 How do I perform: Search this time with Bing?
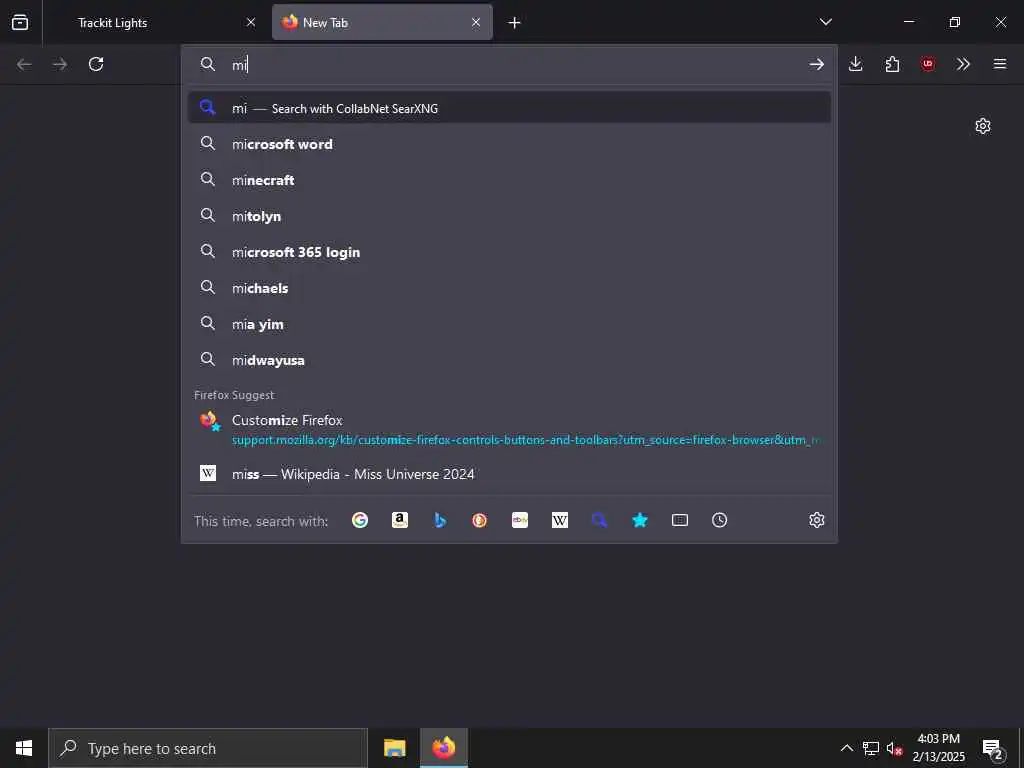click(440, 520)
